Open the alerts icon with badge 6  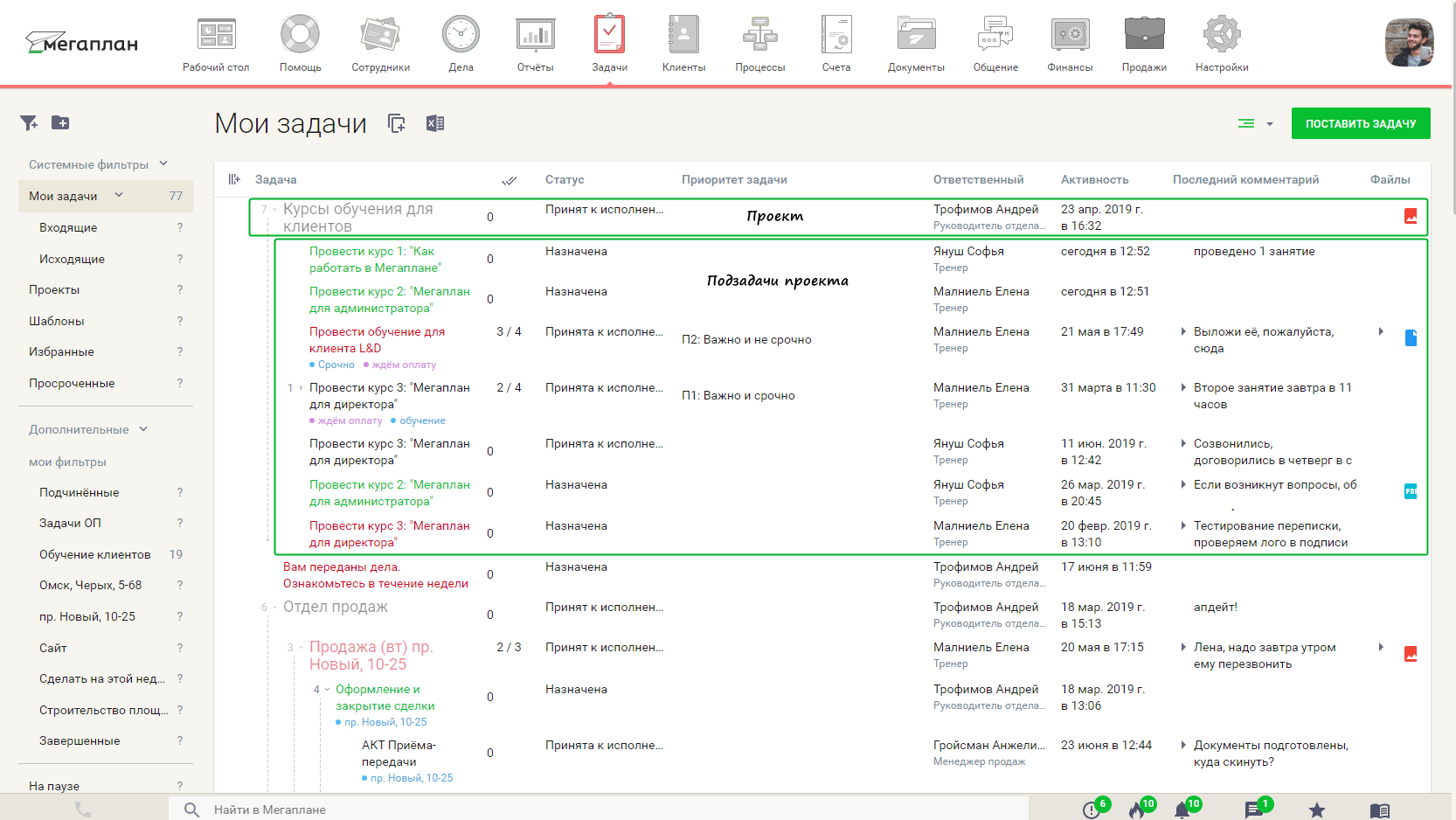tap(1093, 809)
